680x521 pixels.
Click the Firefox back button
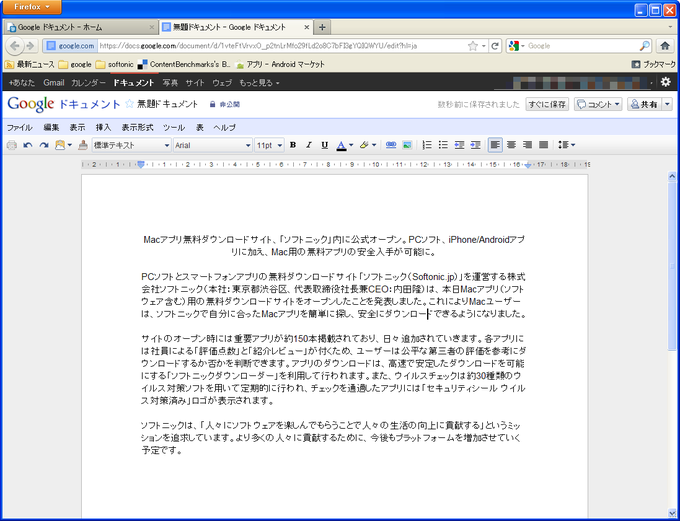click(15, 46)
